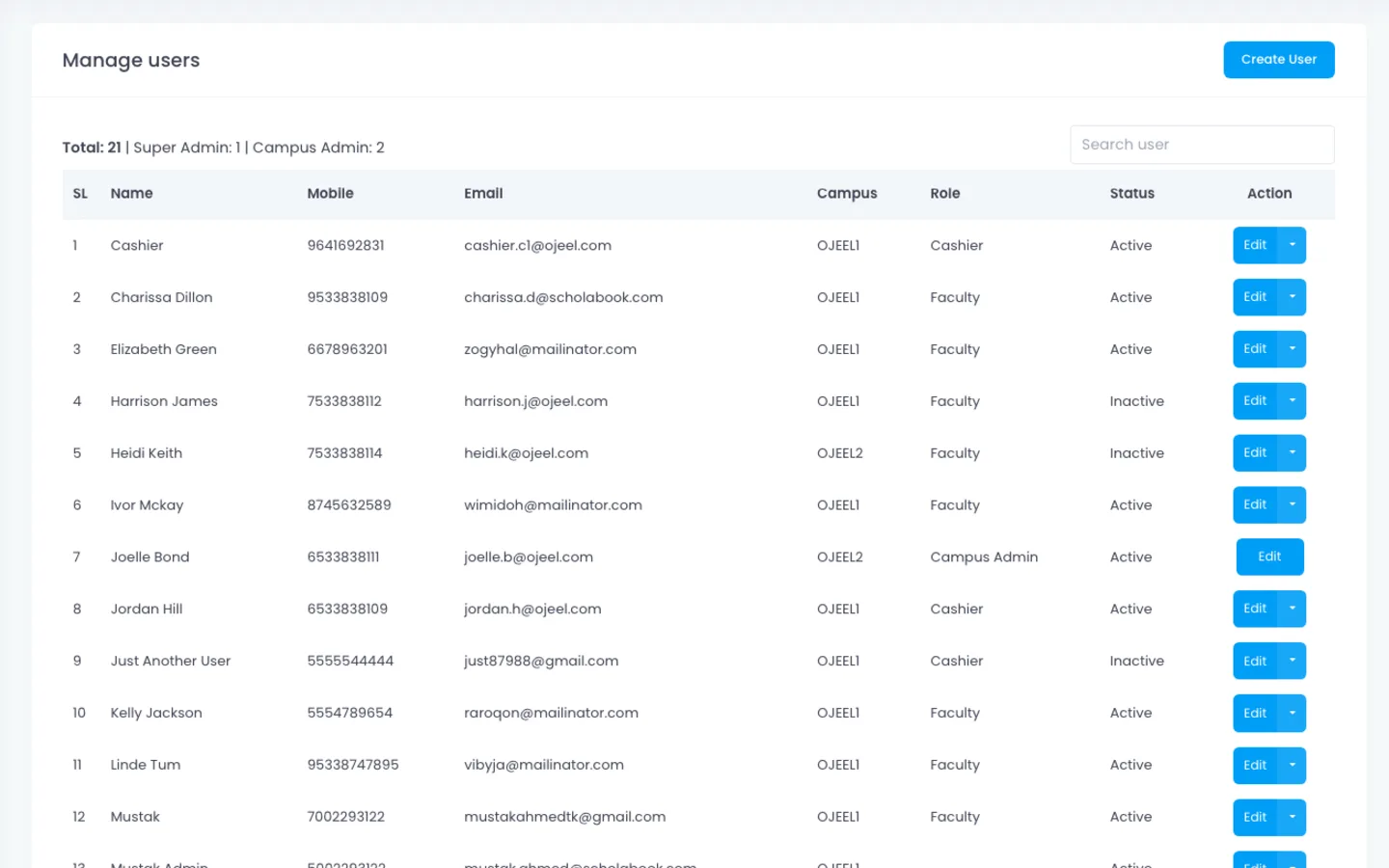
Task: Select email cashier.c1@ojeel.com
Action: pyautogui.click(x=537, y=245)
